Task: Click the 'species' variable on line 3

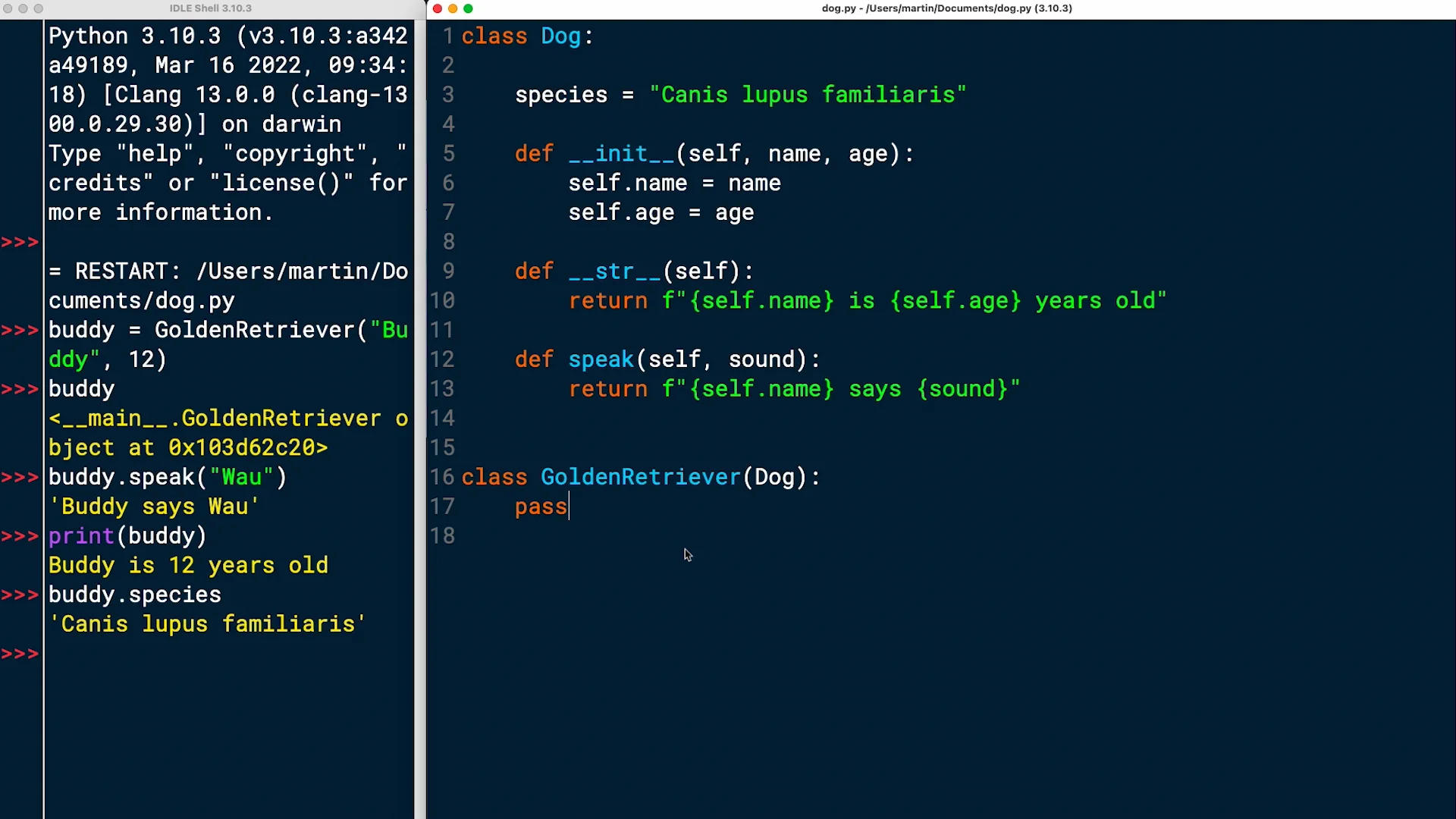Action: [560, 95]
